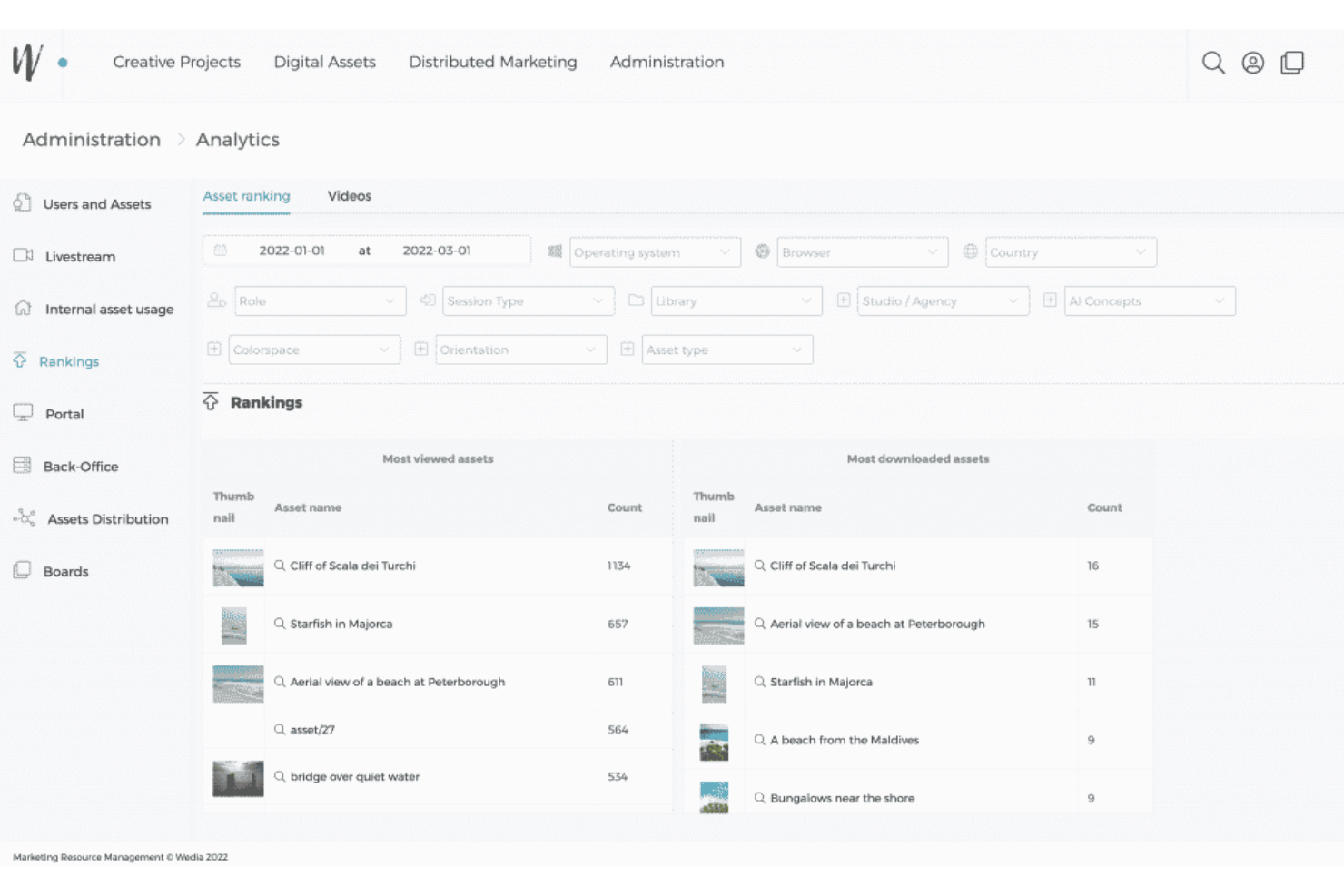This screenshot has height=896, width=1344.
Task: Open the Operating system dropdown
Action: [x=655, y=252]
